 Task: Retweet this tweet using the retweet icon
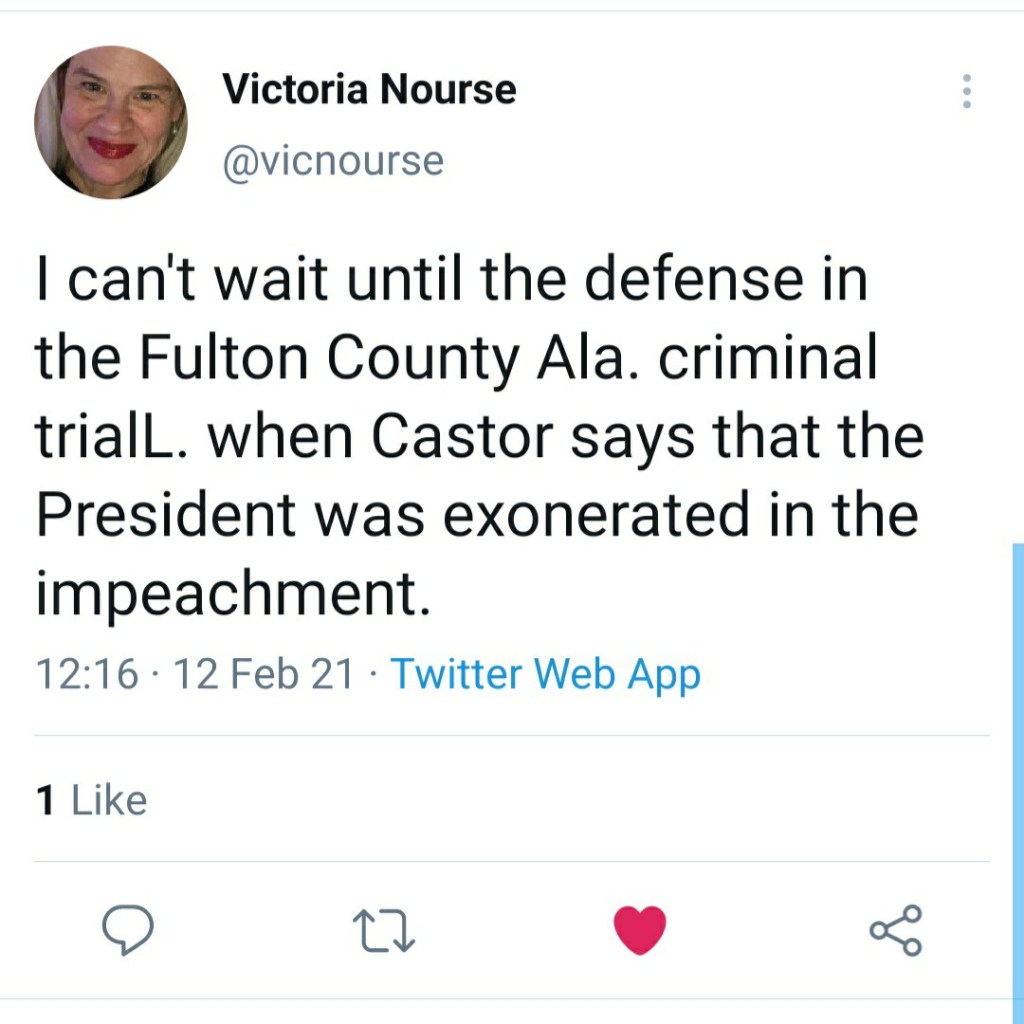point(385,930)
